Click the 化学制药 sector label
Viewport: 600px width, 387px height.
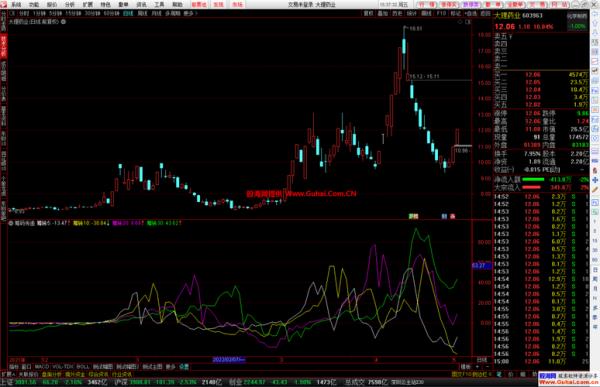577,16
